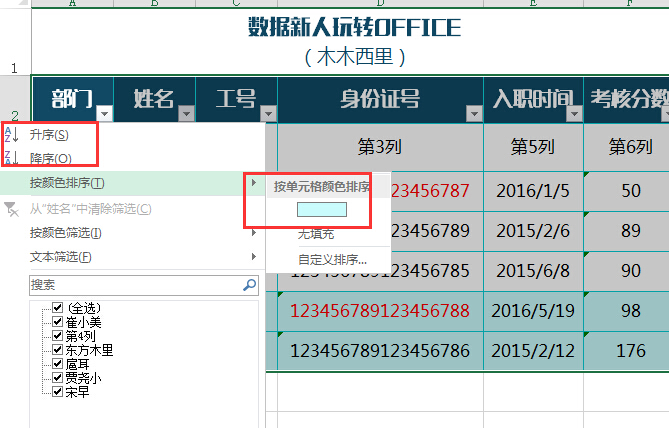Select the date cell 2015/2/6
The width and height of the screenshot is (669, 428).
[533, 231]
